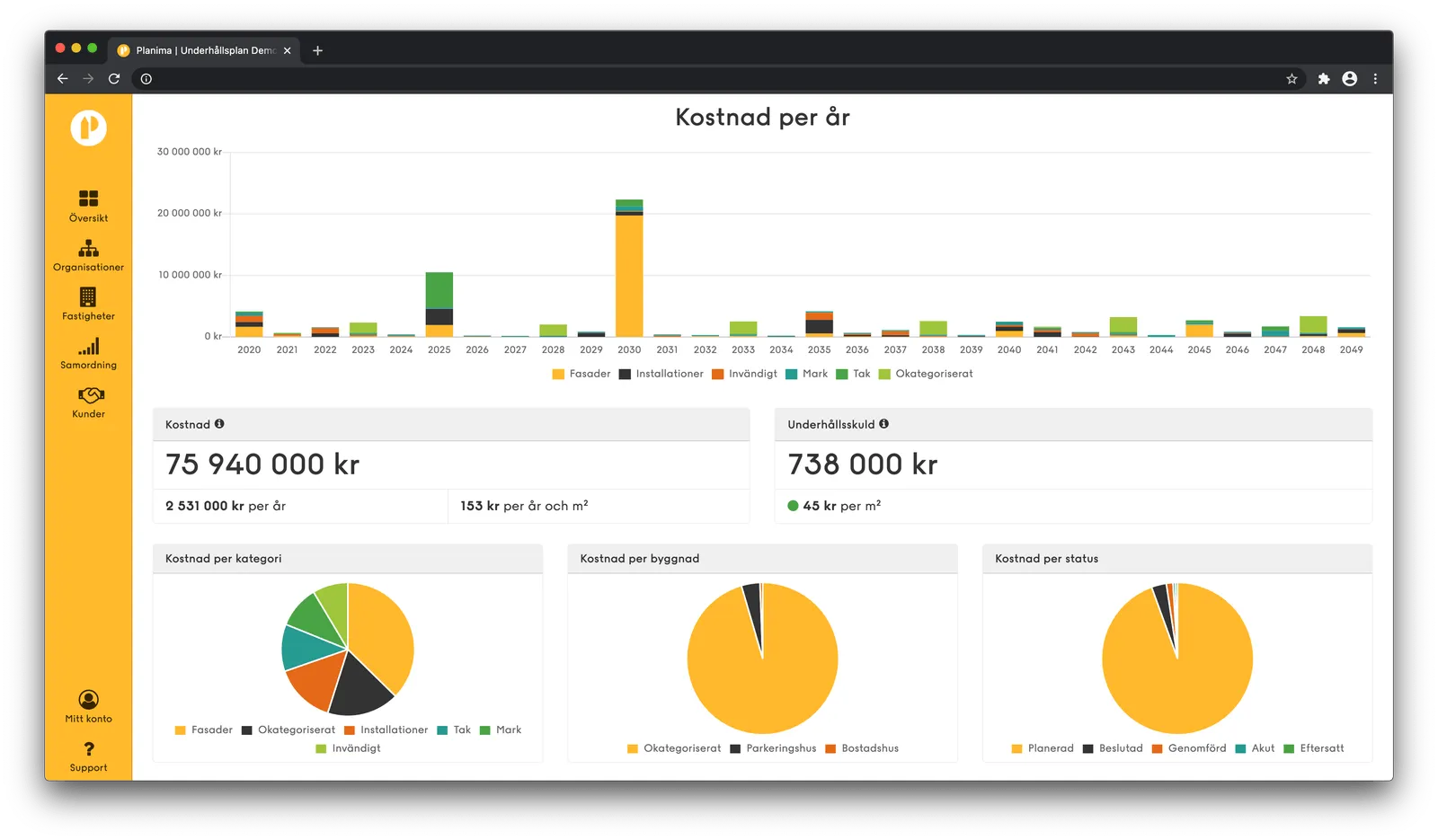Toggle Genomförd legend in status pie chart
Image resolution: width=1438 pixels, height=840 pixels.
click(x=1189, y=748)
